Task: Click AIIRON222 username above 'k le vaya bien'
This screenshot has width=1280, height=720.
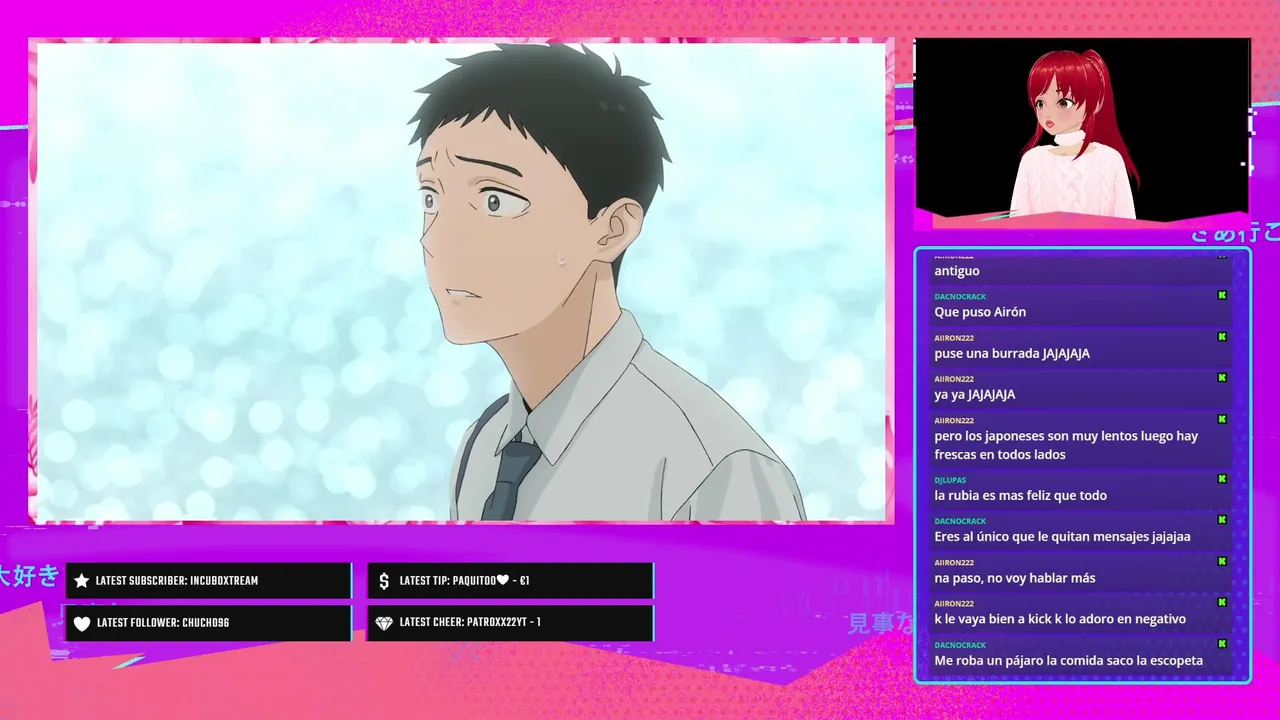Action: (954, 604)
